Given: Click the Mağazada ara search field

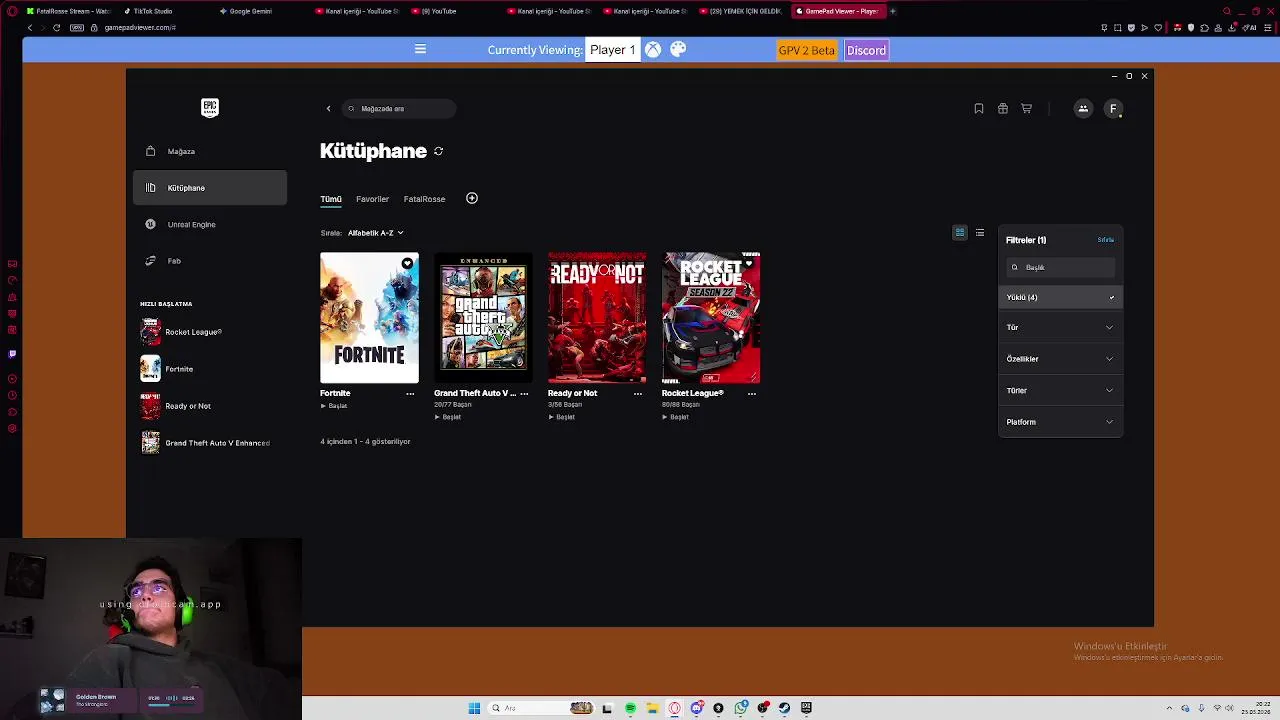Looking at the screenshot, I should coord(398,108).
